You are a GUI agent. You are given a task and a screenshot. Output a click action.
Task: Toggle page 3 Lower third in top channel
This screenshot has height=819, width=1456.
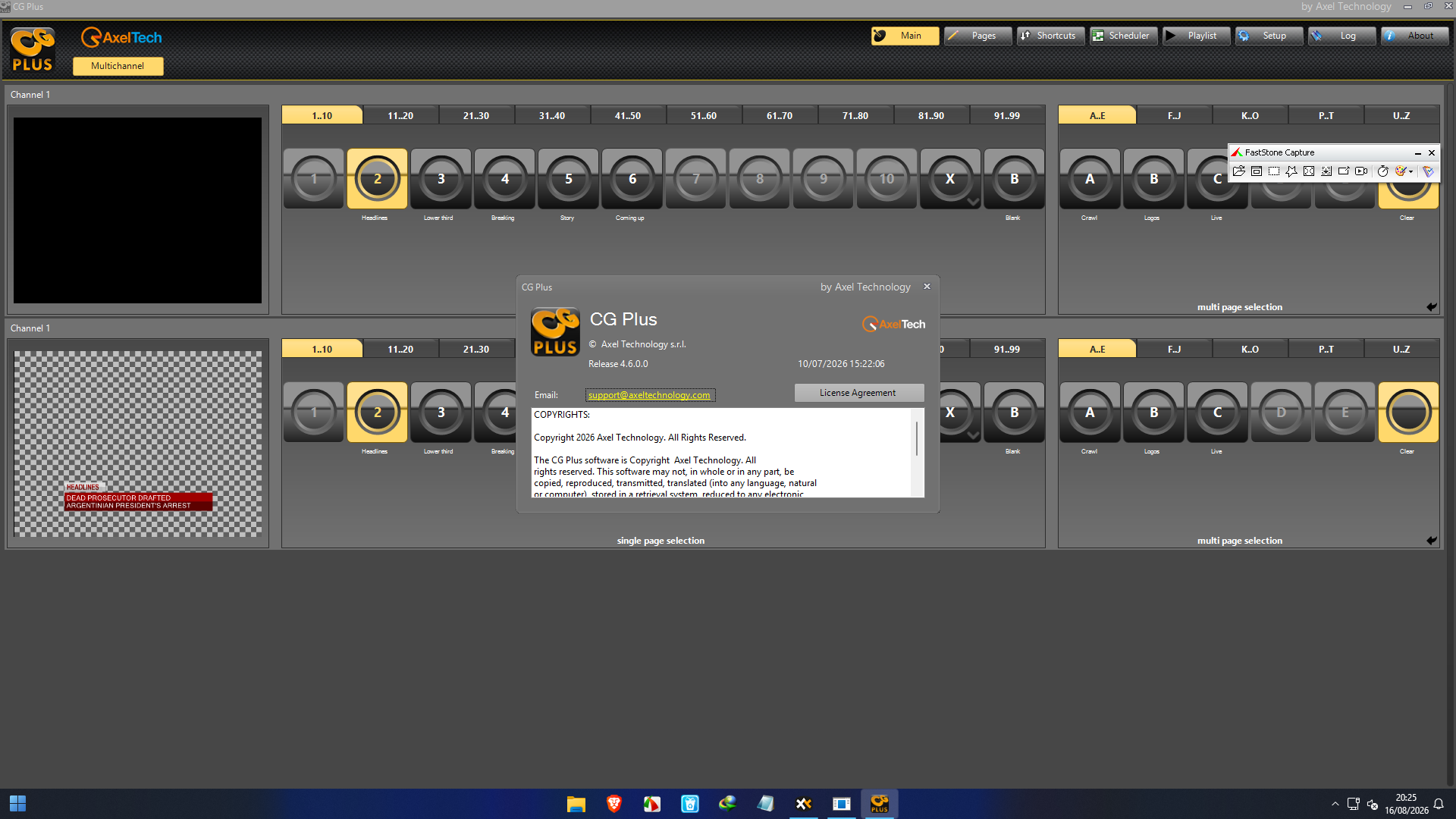pyautogui.click(x=441, y=179)
